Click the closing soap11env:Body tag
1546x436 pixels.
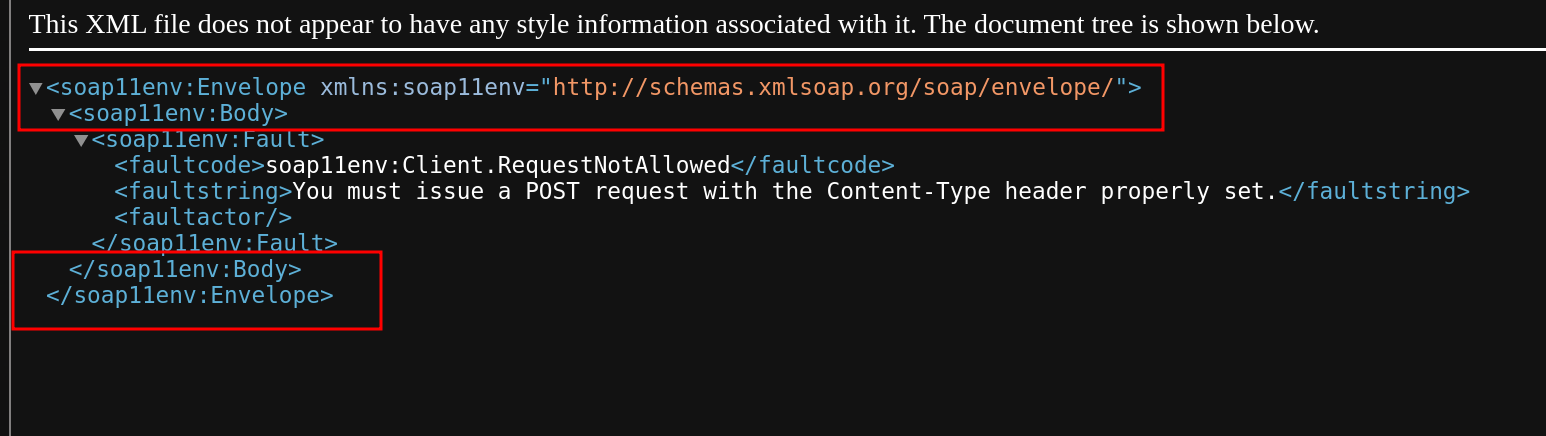tap(185, 270)
